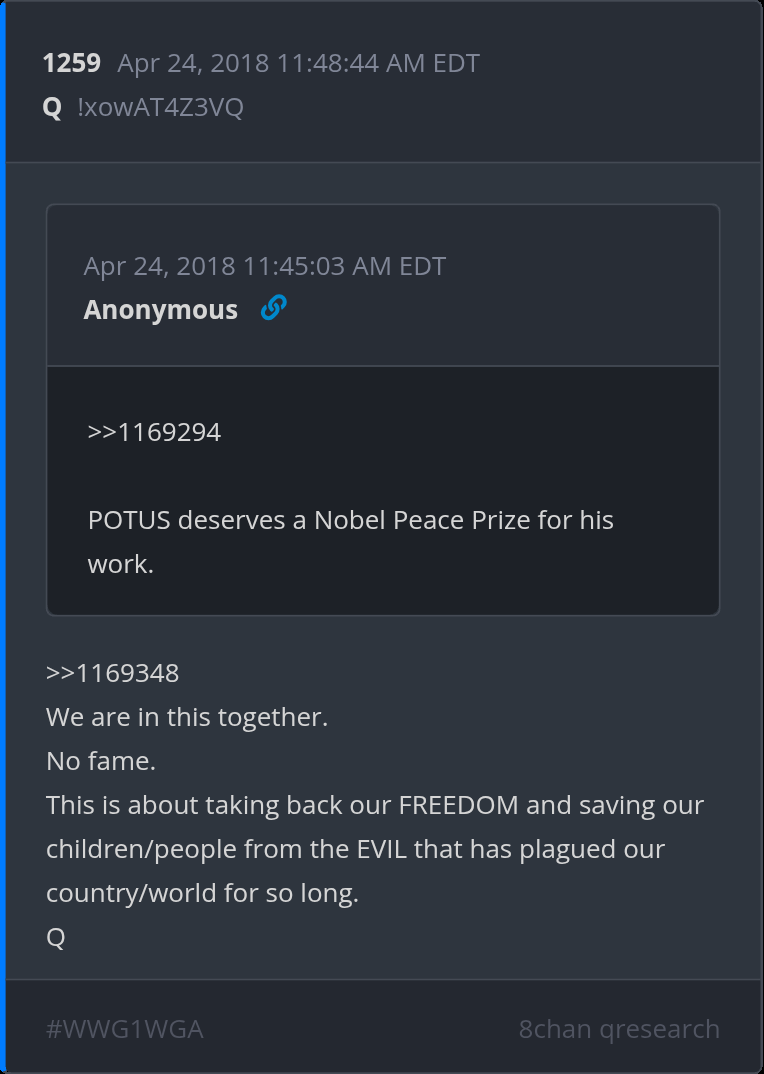Click the 'No fame.' line
This screenshot has height=1074, width=764.
(x=101, y=761)
